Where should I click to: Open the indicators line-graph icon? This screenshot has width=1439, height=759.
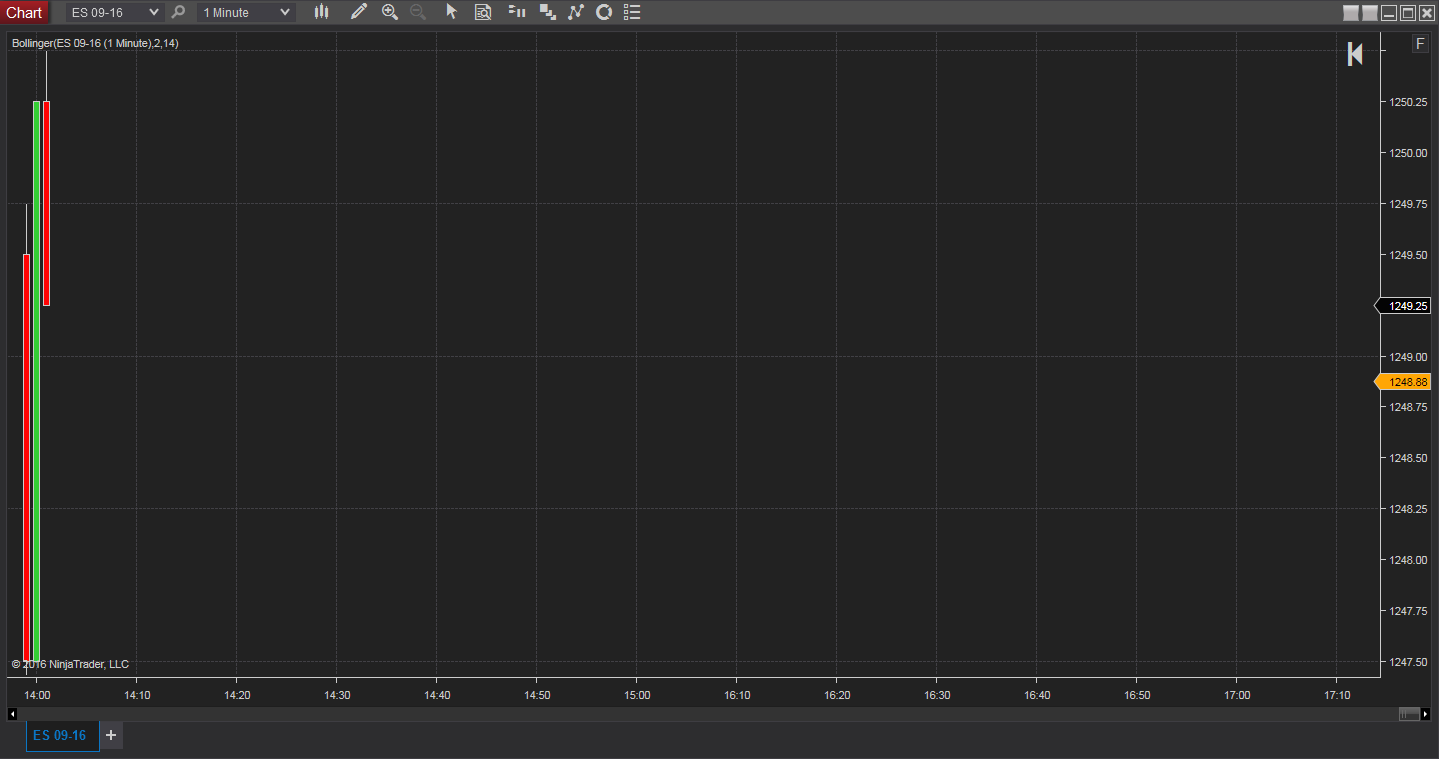575,12
